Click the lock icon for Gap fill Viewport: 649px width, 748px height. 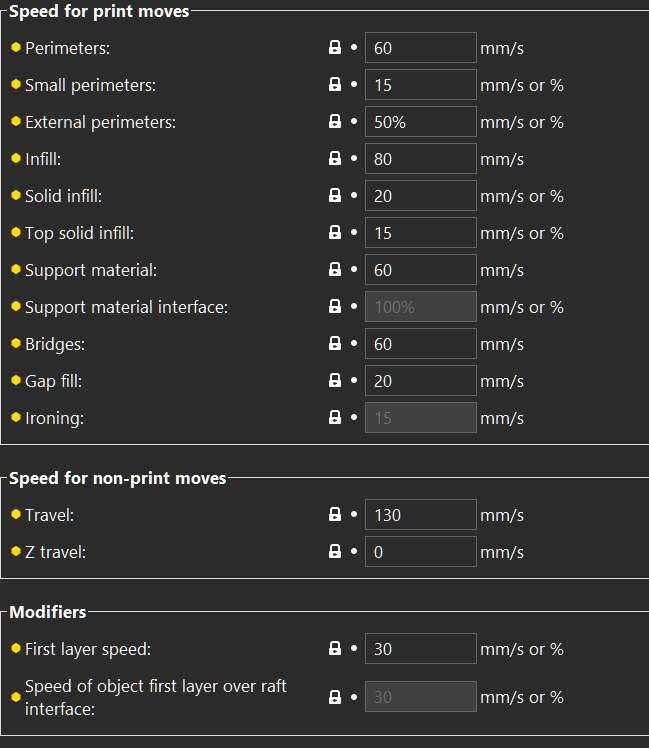coord(335,380)
